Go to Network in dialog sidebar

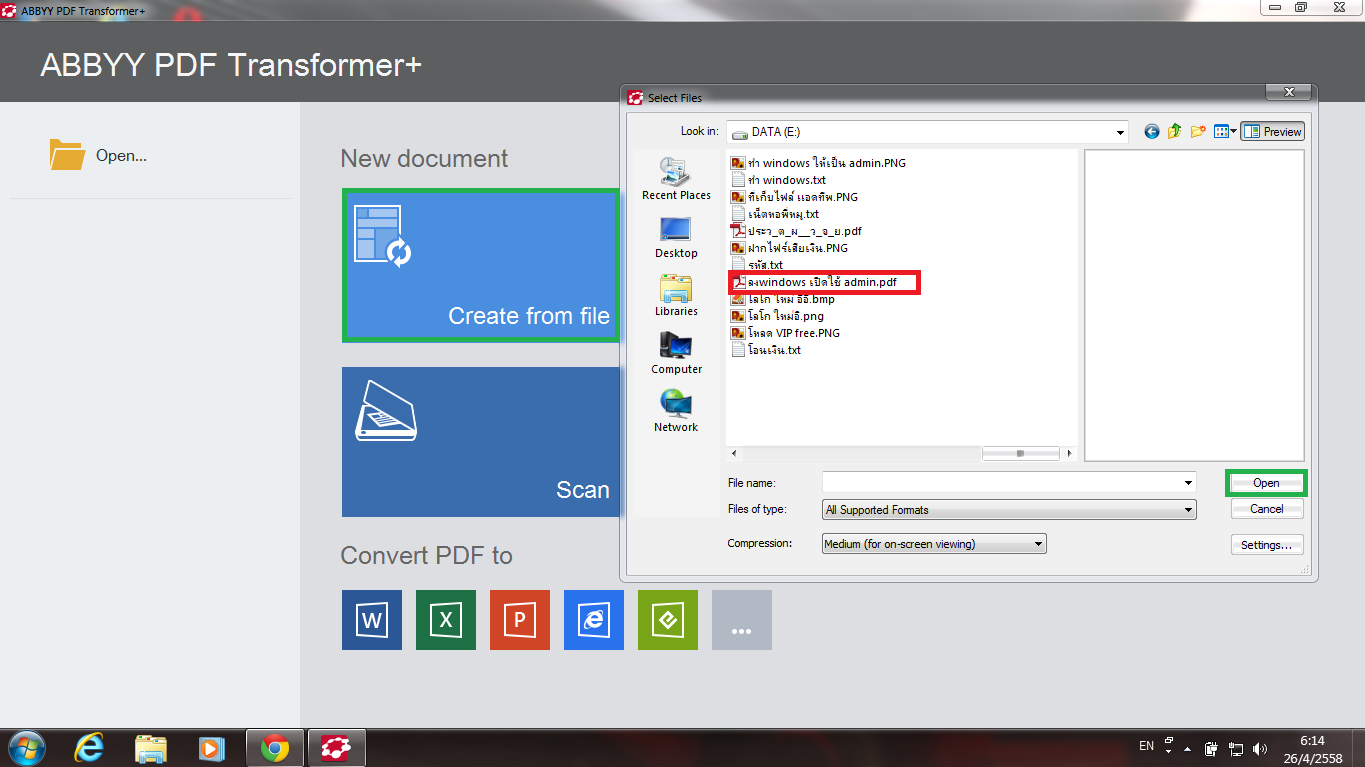[x=676, y=411]
